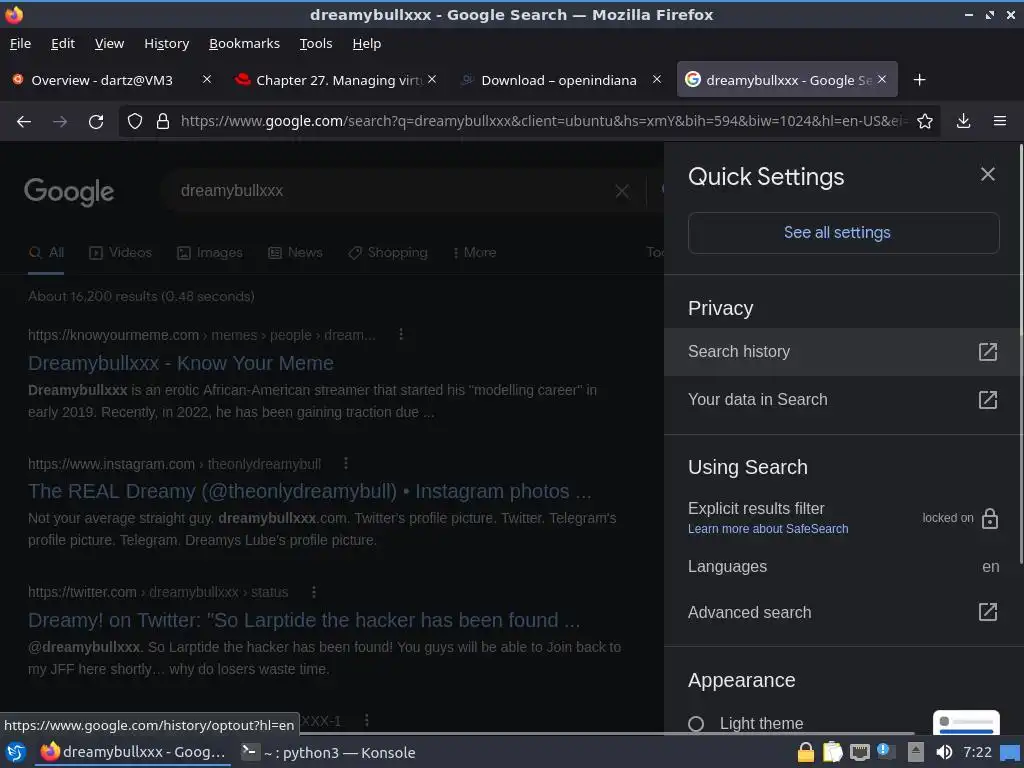Click the Google search input field
Image resolution: width=1024 pixels, height=768 pixels.
[x=392, y=191]
